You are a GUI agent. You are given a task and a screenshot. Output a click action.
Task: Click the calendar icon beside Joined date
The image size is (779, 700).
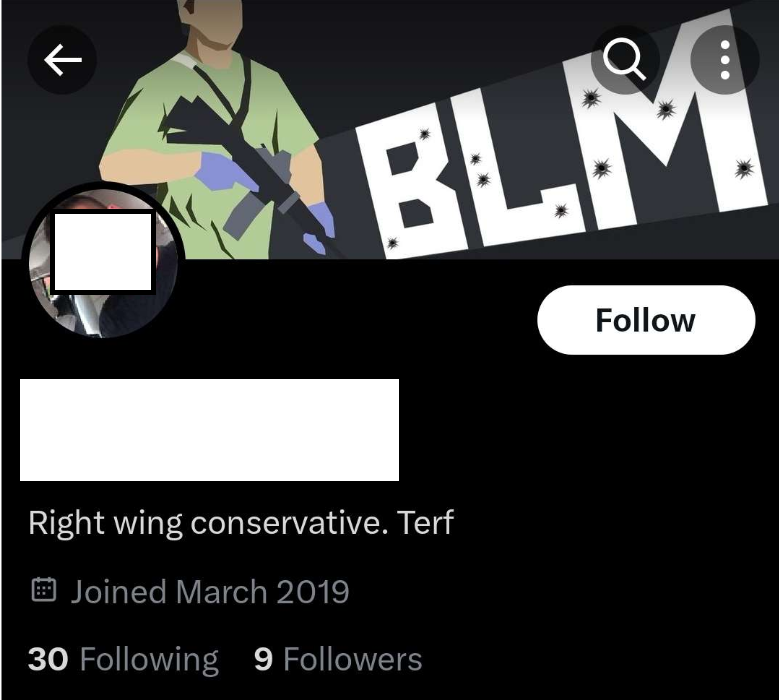tap(44, 590)
